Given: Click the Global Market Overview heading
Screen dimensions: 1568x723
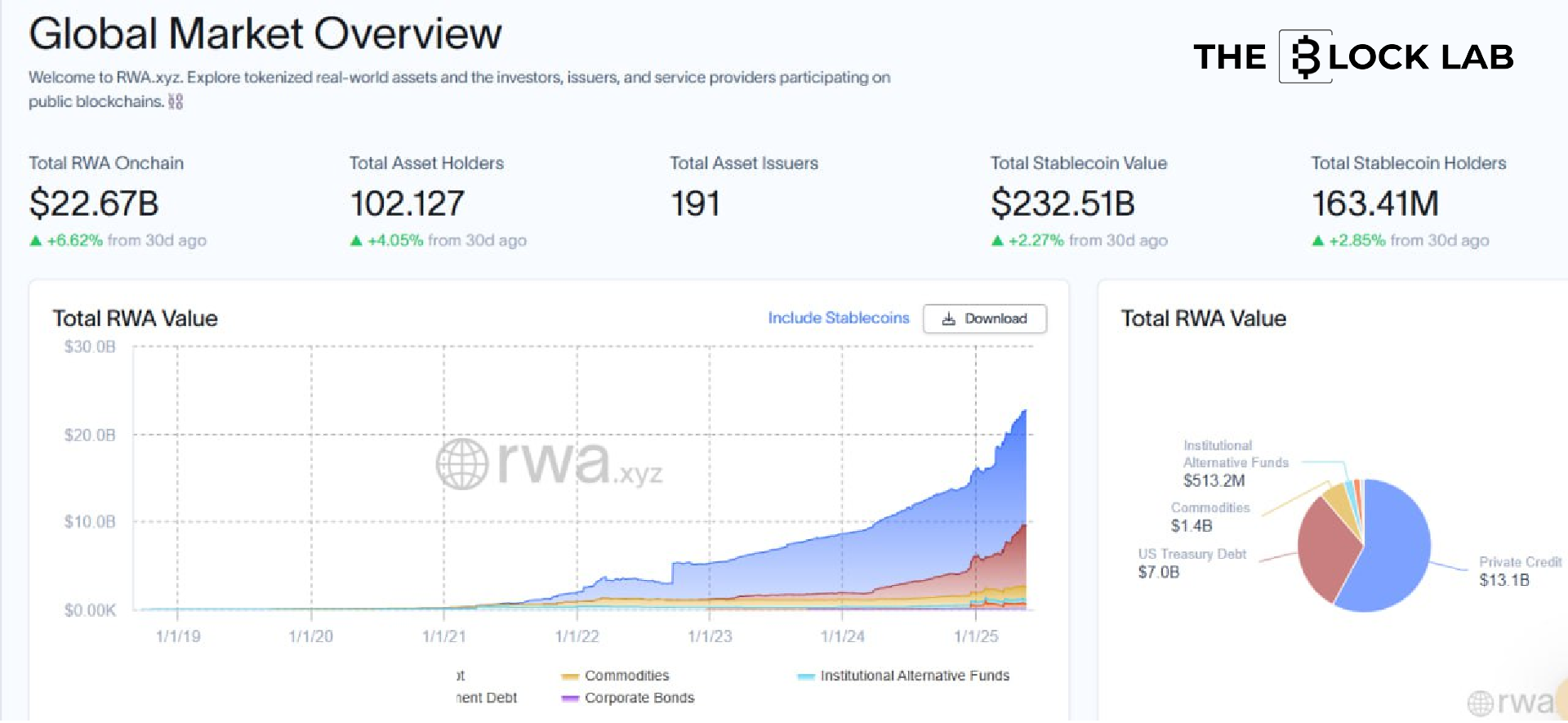Looking at the screenshot, I should [265, 33].
